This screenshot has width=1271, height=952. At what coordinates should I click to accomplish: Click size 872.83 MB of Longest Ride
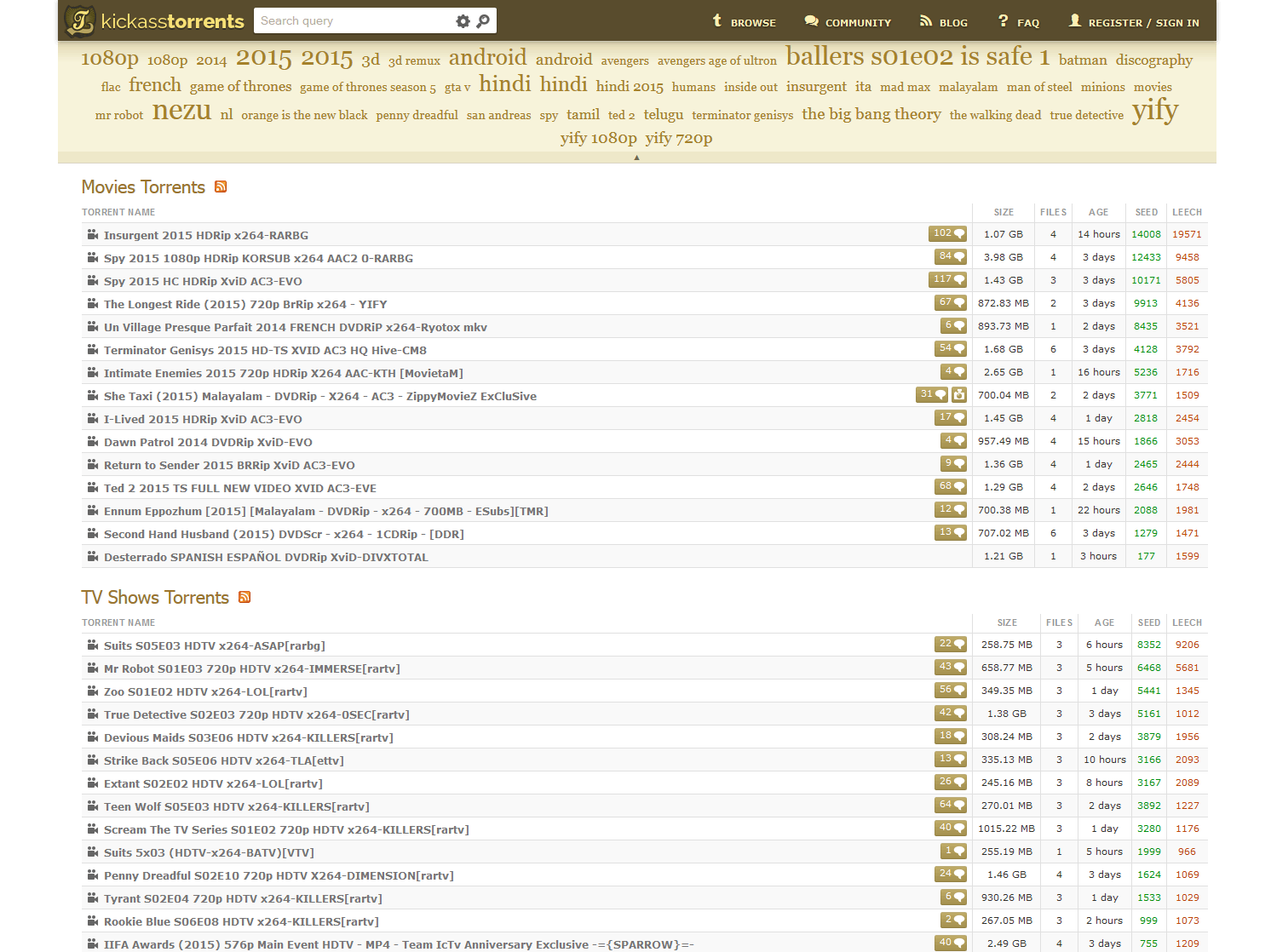point(1004,303)
